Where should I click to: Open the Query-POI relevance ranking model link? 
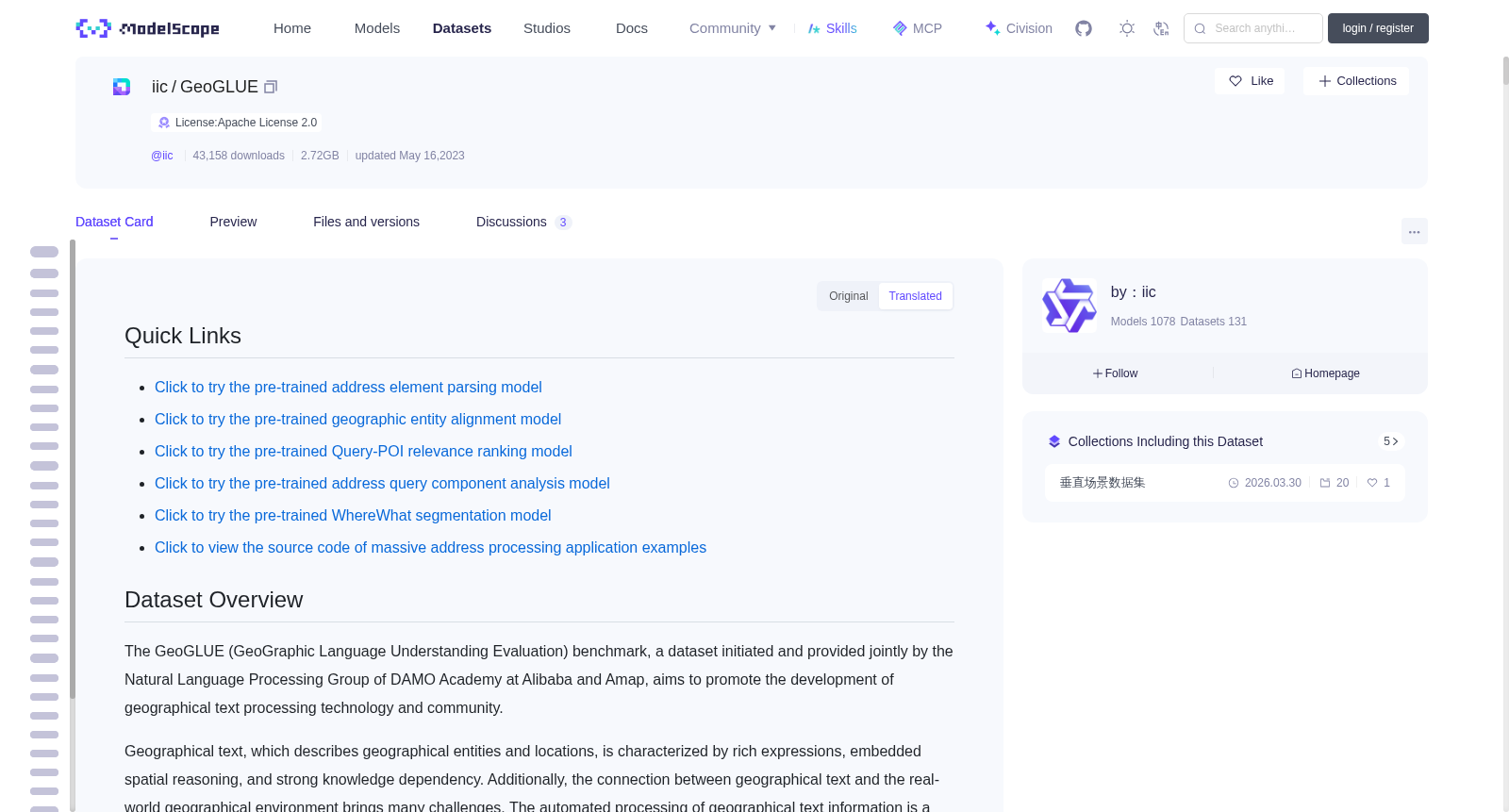[363, 452]
